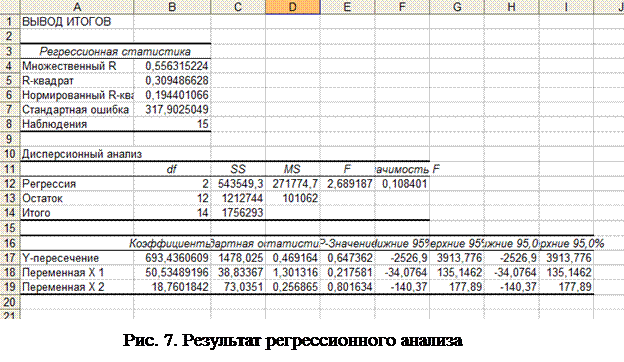Click 'df' column heading cell
This screenshot has height=362, width=624.
[172, 169]
